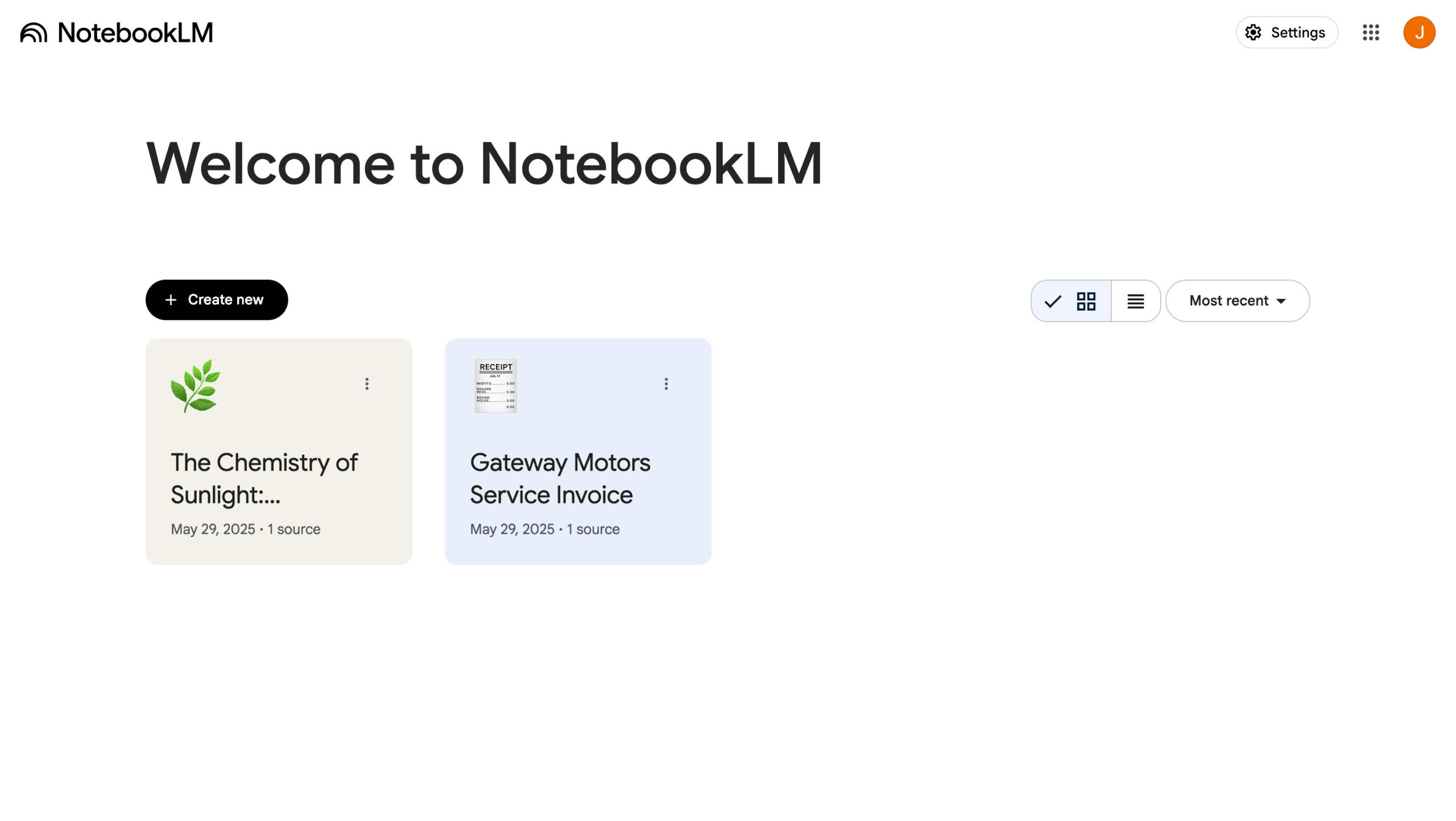Click the plant sprig emoji icon
This screenshot has width=1456, height=821.
click(x=195, y=386)
